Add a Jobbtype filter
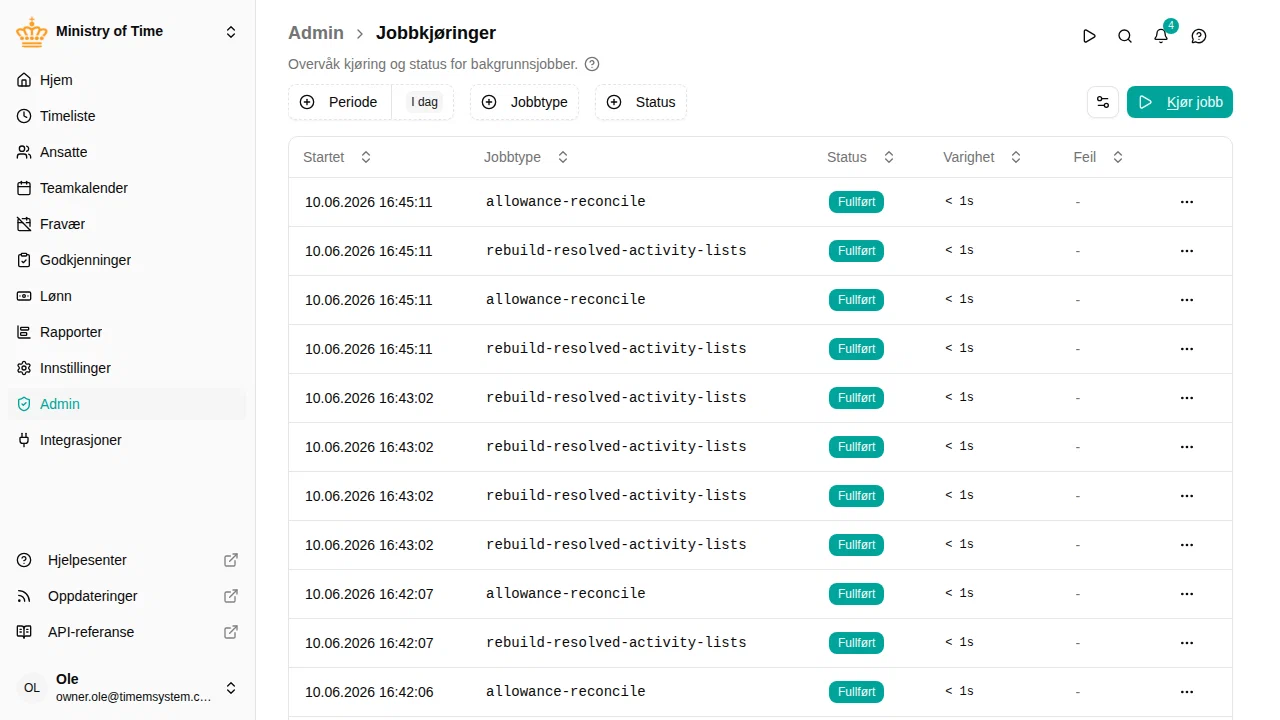The image size is (1280, 720). pos(524,102)
